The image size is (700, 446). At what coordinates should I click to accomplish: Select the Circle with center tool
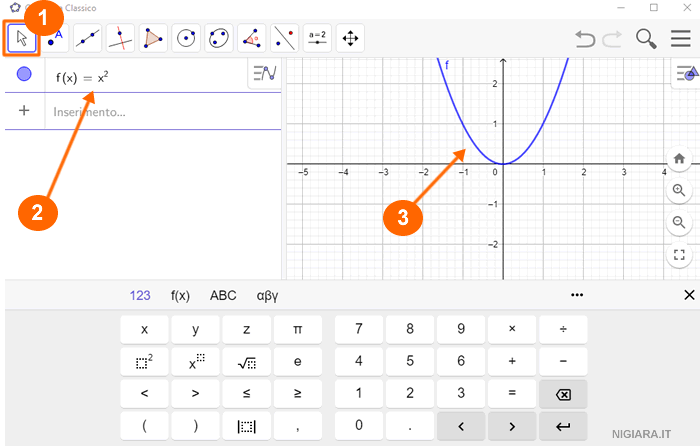pos(186,38)
